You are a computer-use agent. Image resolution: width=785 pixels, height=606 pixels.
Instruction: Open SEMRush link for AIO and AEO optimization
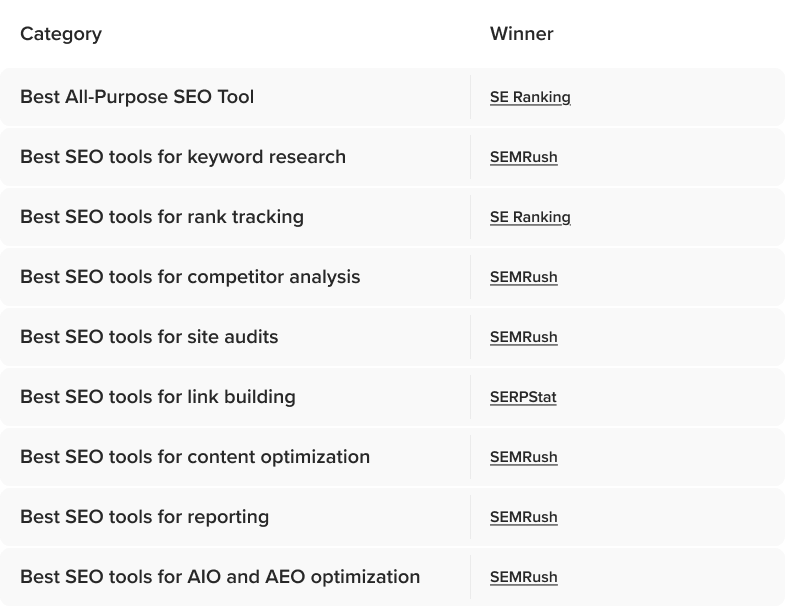tap(523, 577)
